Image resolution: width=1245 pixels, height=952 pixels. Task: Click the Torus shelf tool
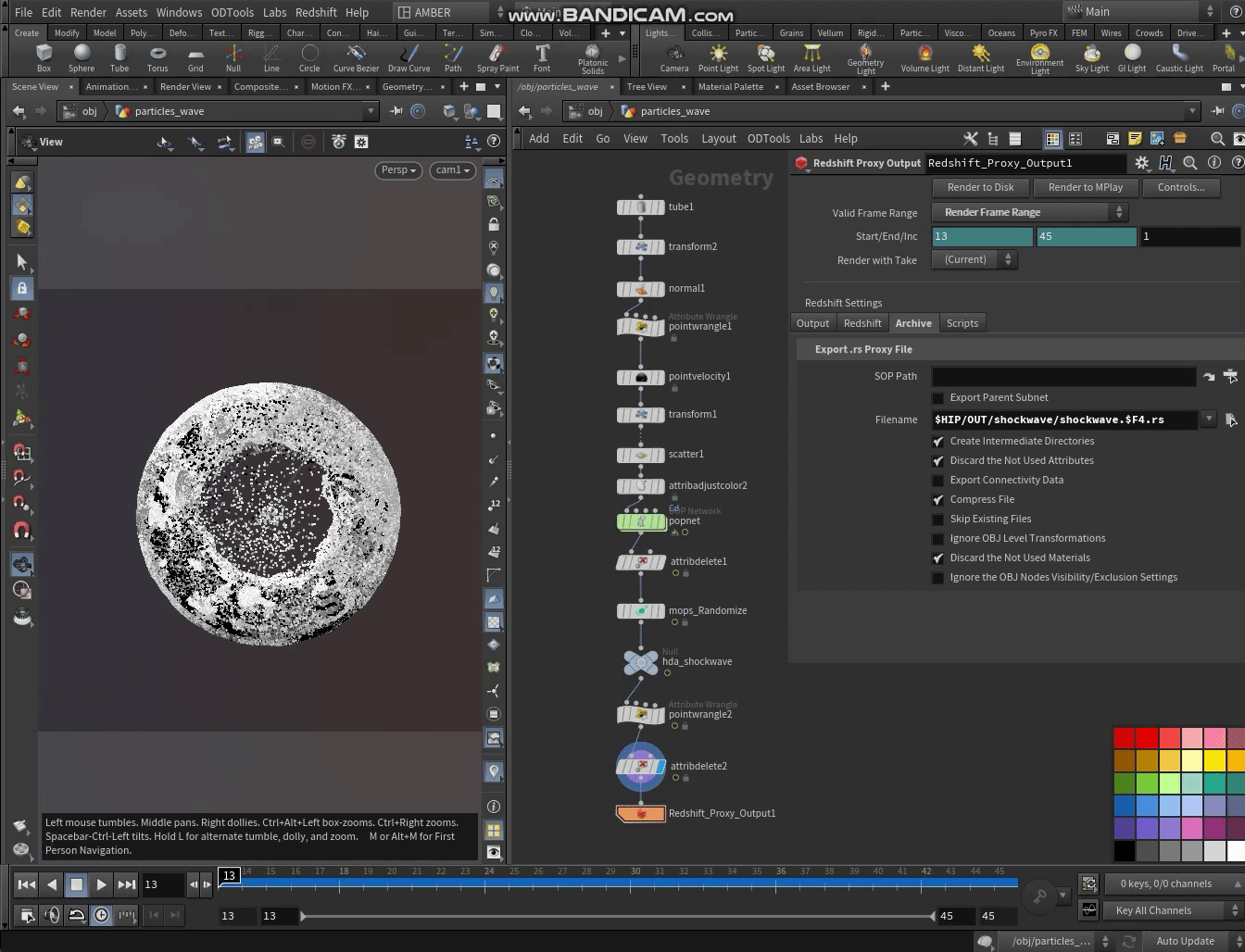[x=157, y=57]
